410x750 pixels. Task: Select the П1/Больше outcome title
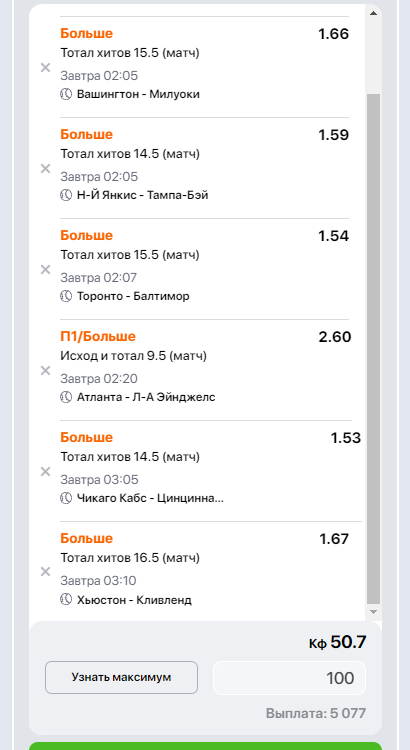pyautogui.click(x=98, y=336)
